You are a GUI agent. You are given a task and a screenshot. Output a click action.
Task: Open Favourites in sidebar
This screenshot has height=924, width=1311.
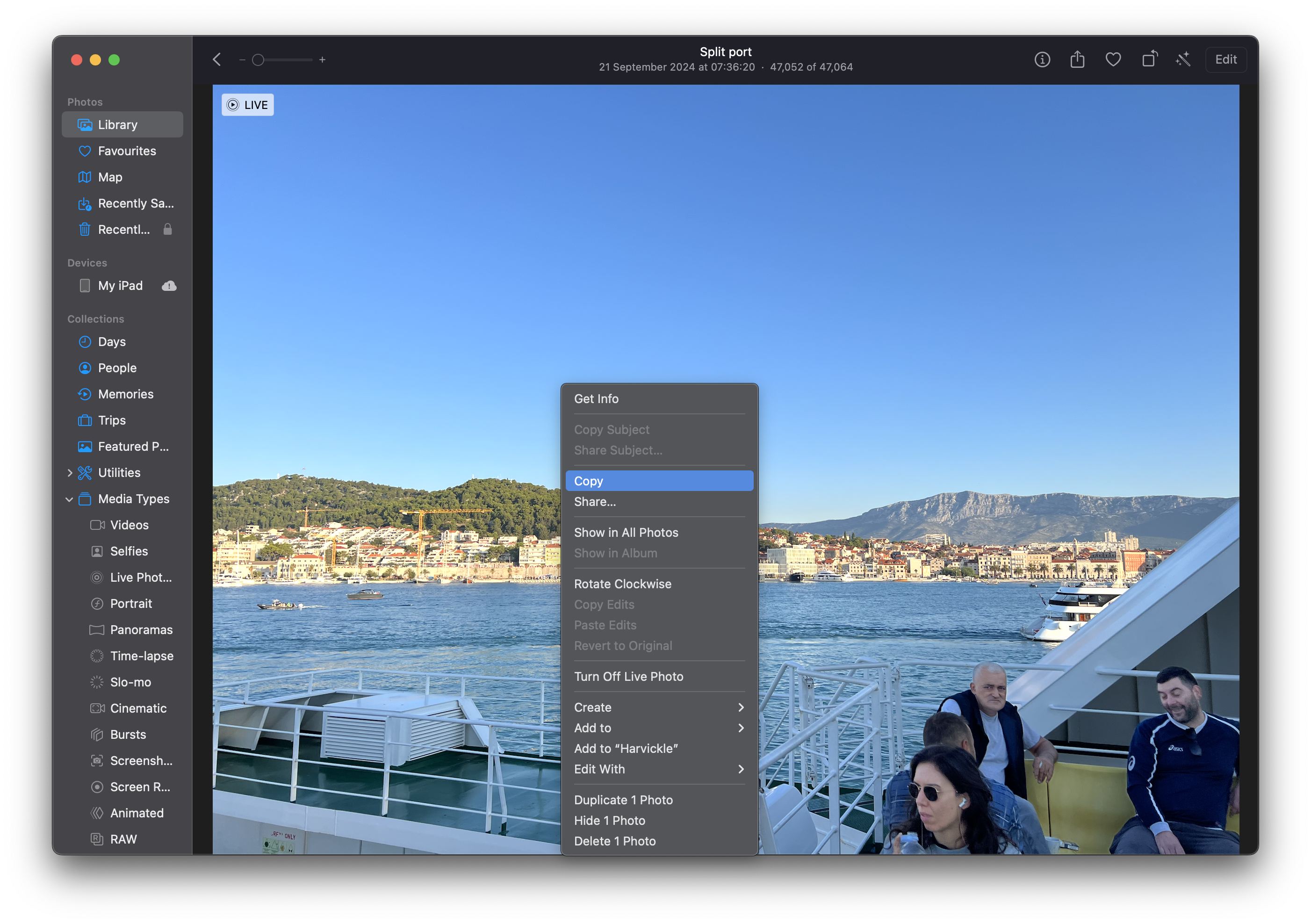click(122, 151)
